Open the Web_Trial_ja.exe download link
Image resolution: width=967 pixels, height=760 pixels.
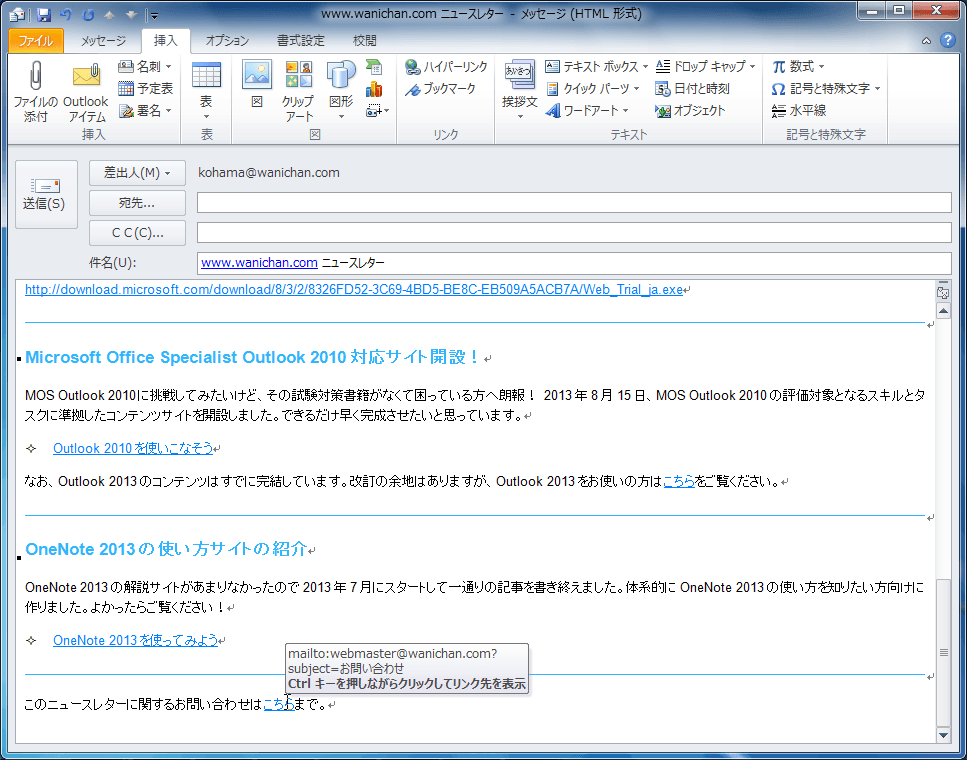coord(353,289)
